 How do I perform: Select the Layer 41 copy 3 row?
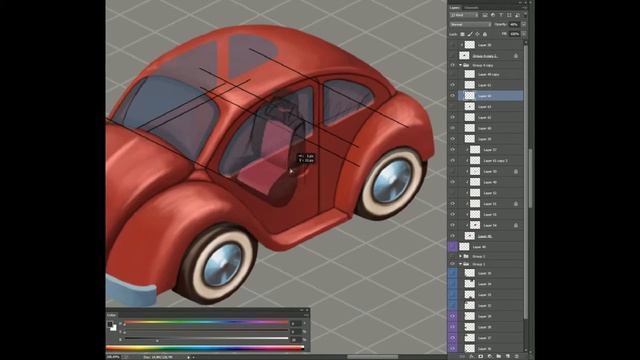490,160
